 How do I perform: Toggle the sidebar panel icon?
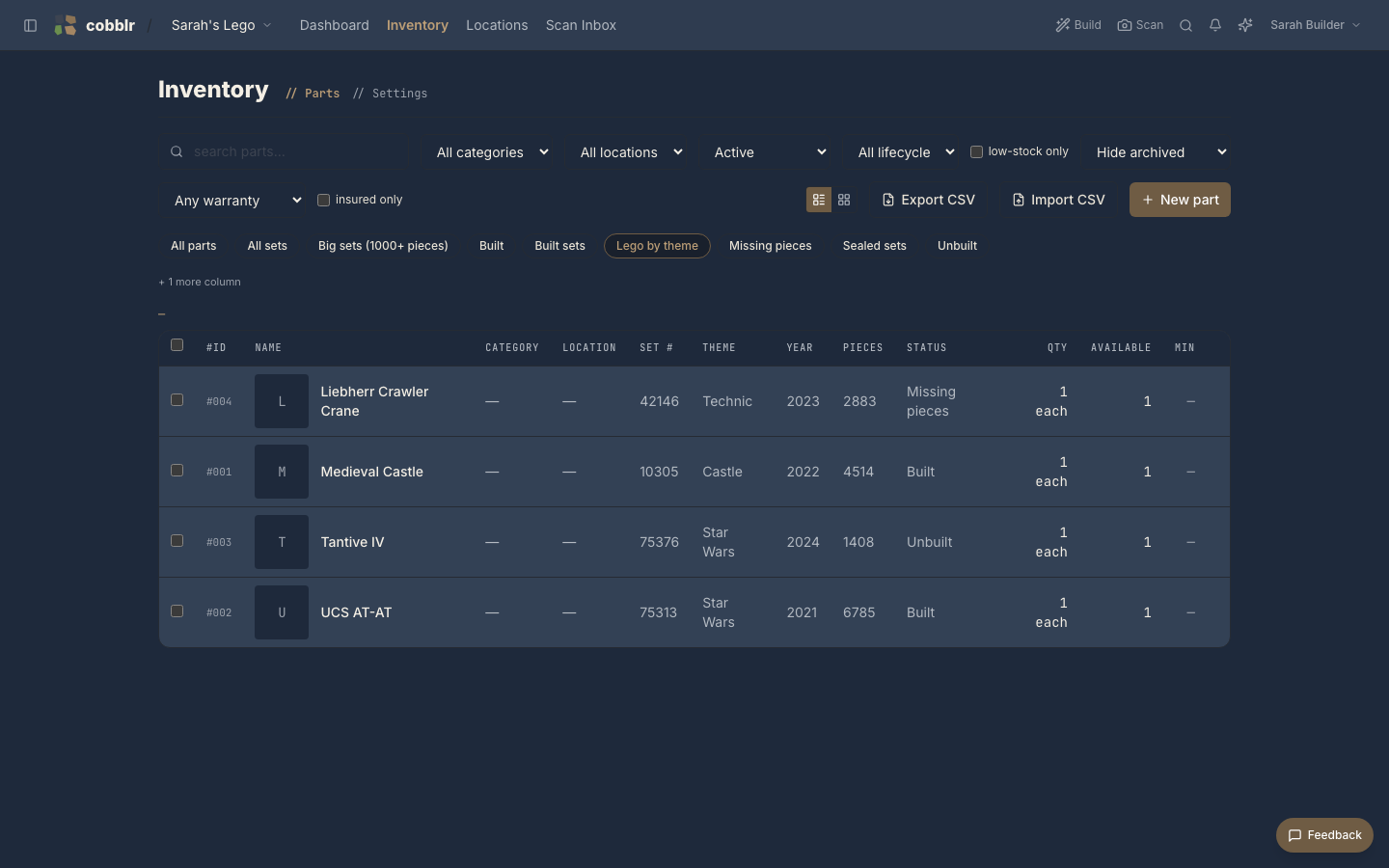tap(30, 25)
